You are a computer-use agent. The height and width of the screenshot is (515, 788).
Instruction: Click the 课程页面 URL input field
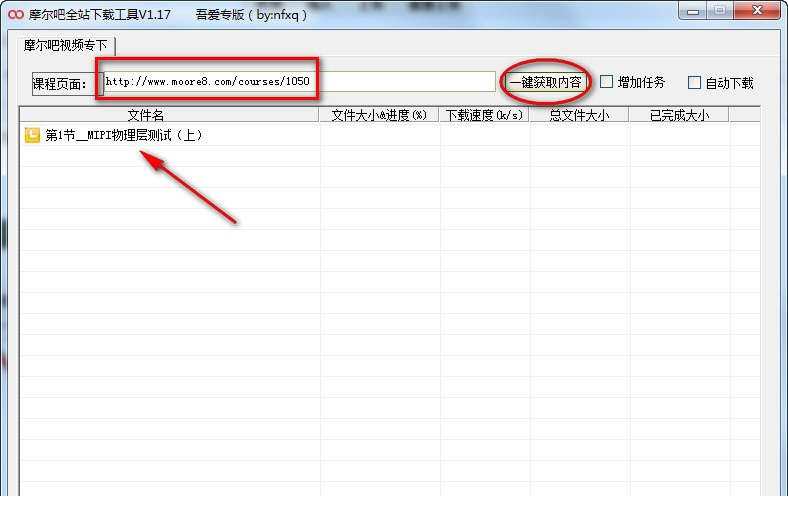click(300, 82)
